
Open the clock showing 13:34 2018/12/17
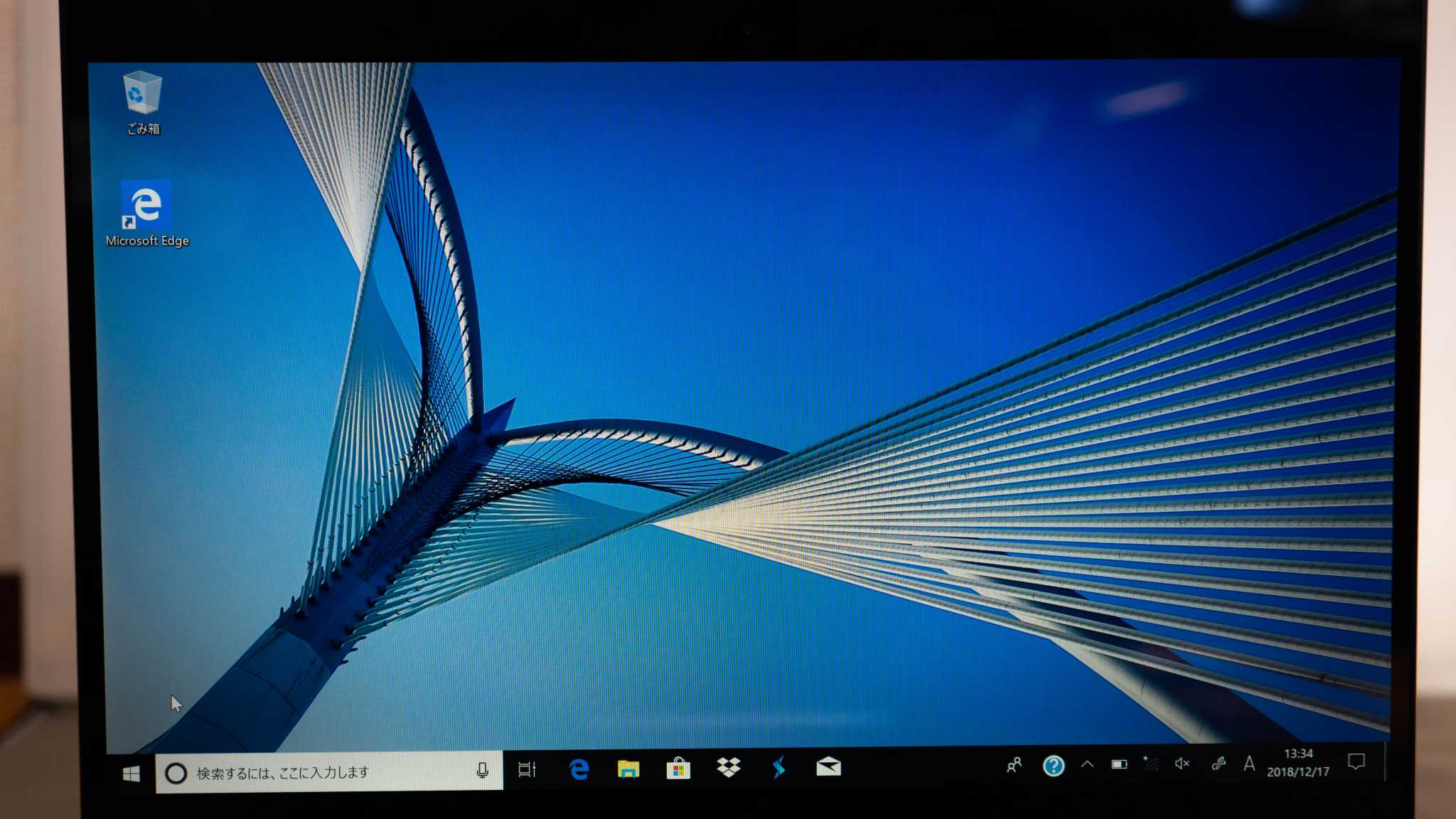tap(1298, 762)
